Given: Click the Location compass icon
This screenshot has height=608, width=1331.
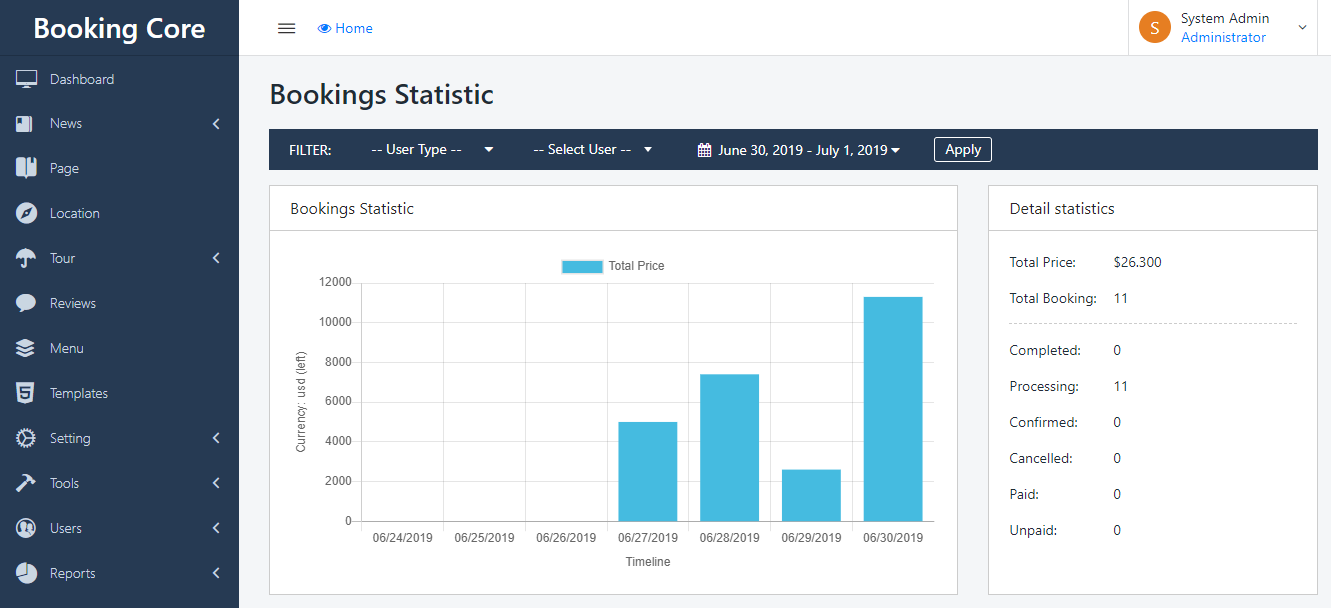Looking at the screenshot, I should 26,213.
